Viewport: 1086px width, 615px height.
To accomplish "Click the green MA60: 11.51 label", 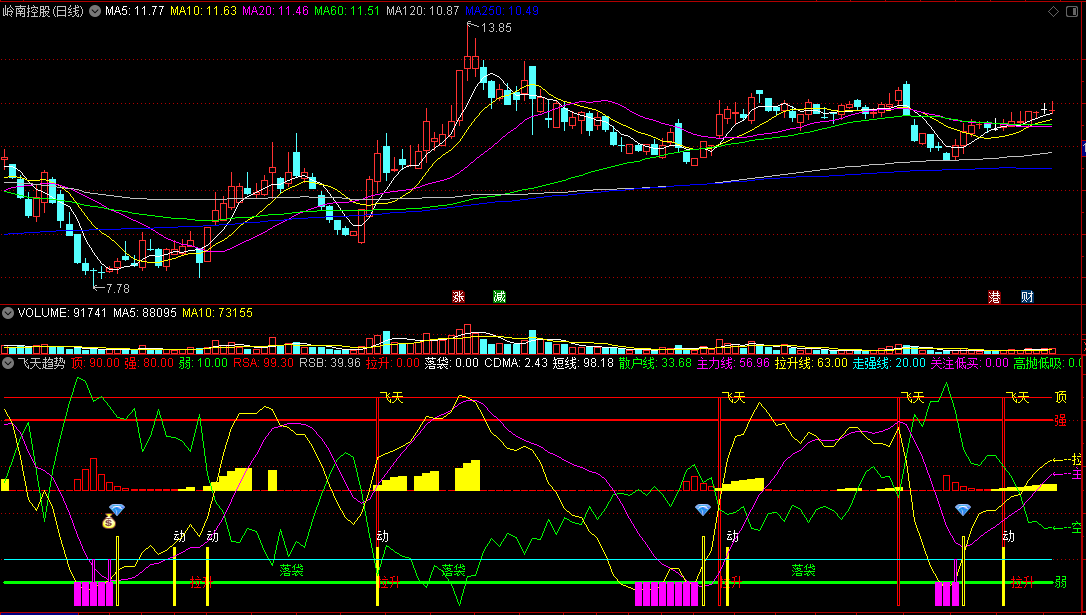I will 346,11.
